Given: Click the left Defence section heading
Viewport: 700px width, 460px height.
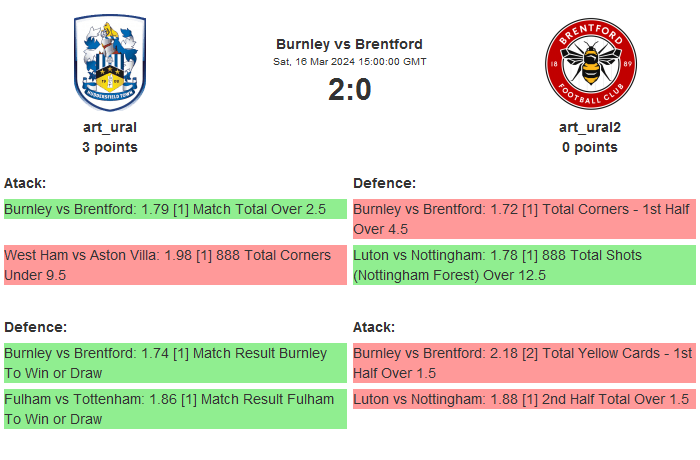Looking at the screenshot, I should (35, 327).
